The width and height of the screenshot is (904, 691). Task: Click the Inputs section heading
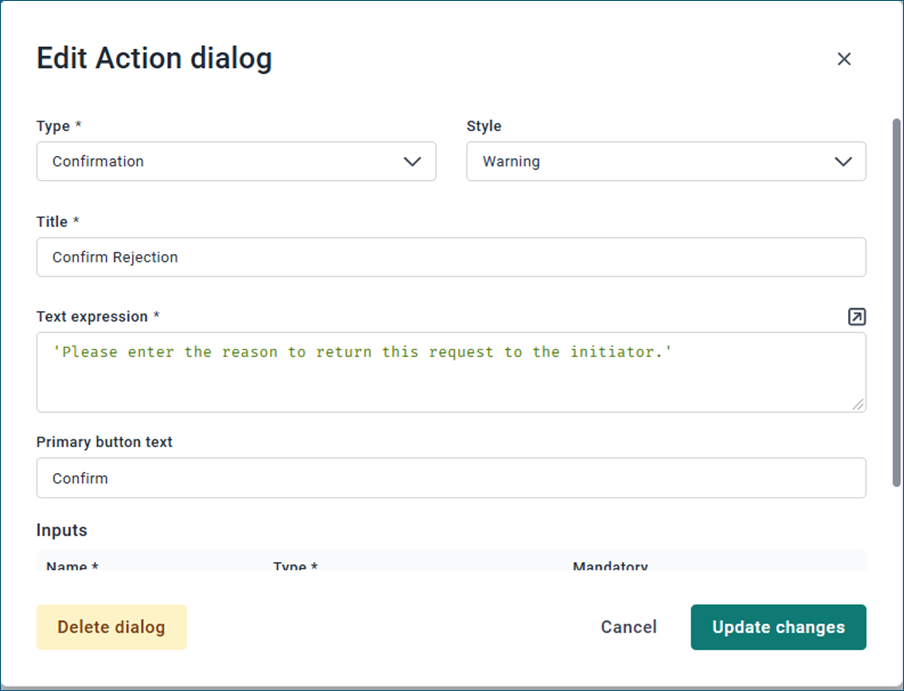click(x=62, y=530)
